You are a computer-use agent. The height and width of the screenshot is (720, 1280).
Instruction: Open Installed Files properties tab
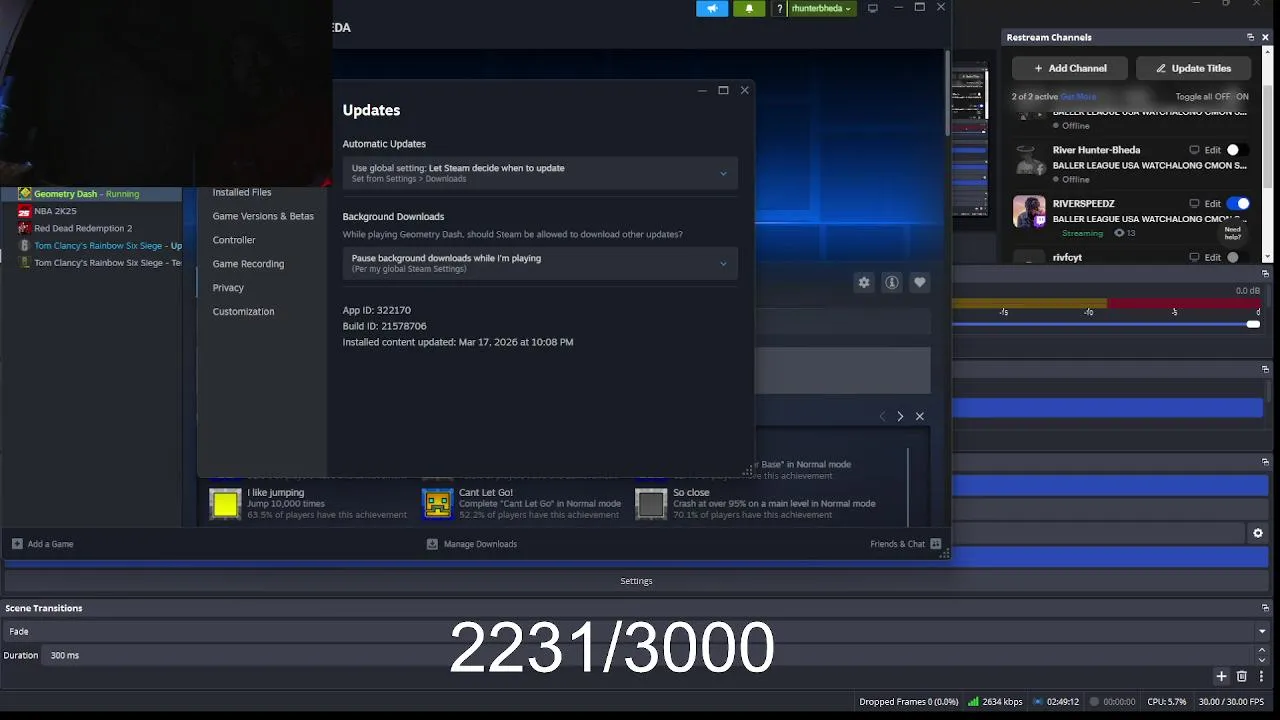point(242,192)
